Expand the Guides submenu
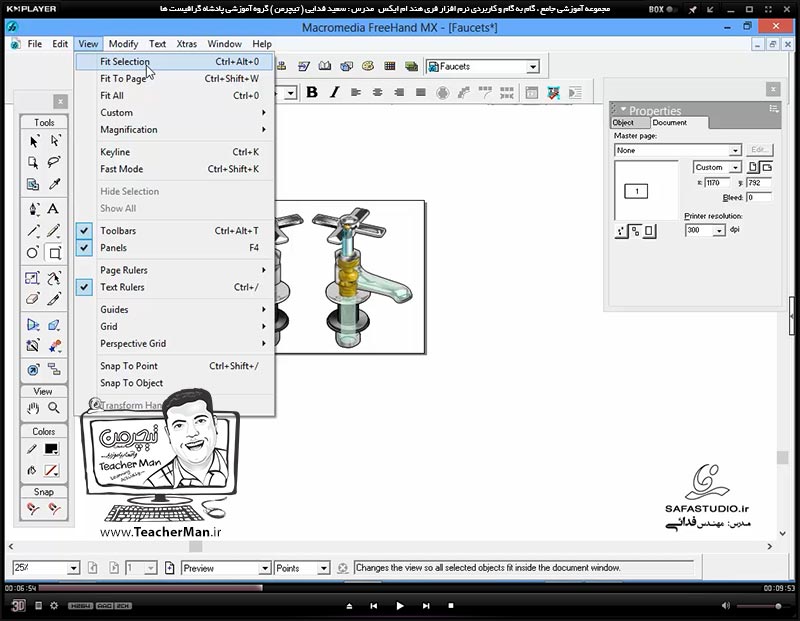Image resolution: width=800 pixels, height=621 pixels. pyautogui.click(x=174, y=309)
